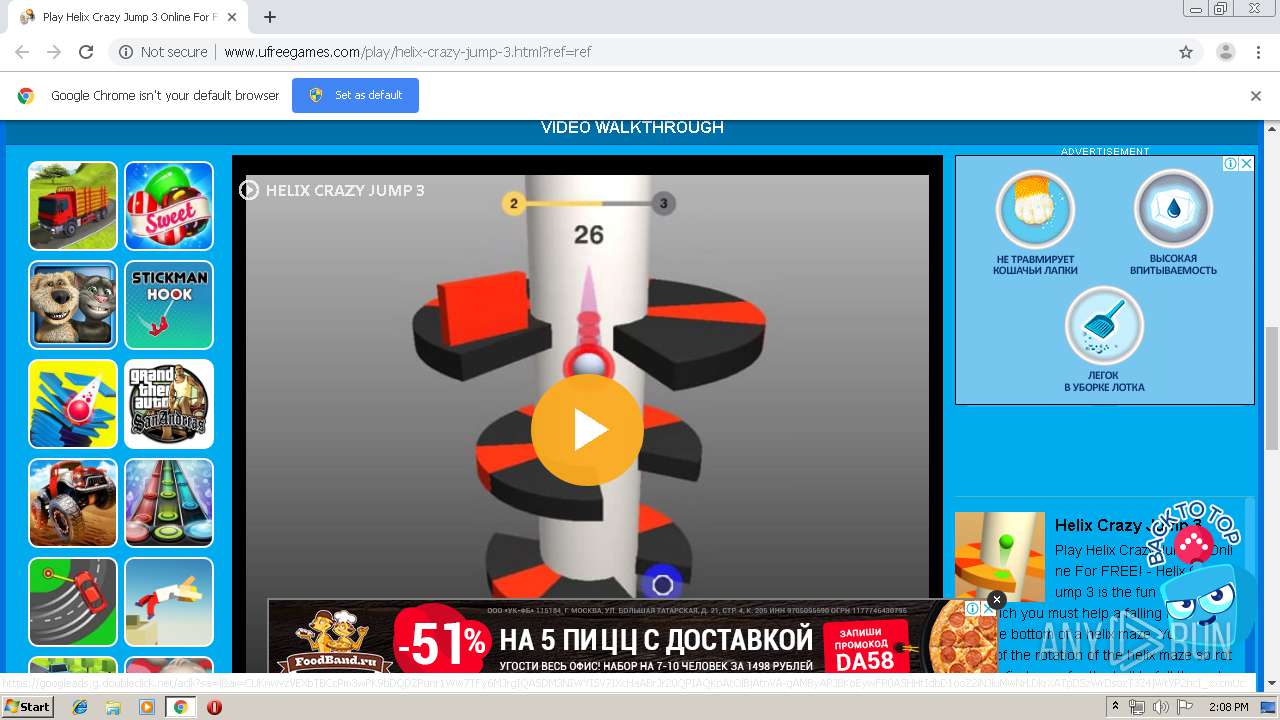Open the Action Center flag icon

pos(1184,707)
